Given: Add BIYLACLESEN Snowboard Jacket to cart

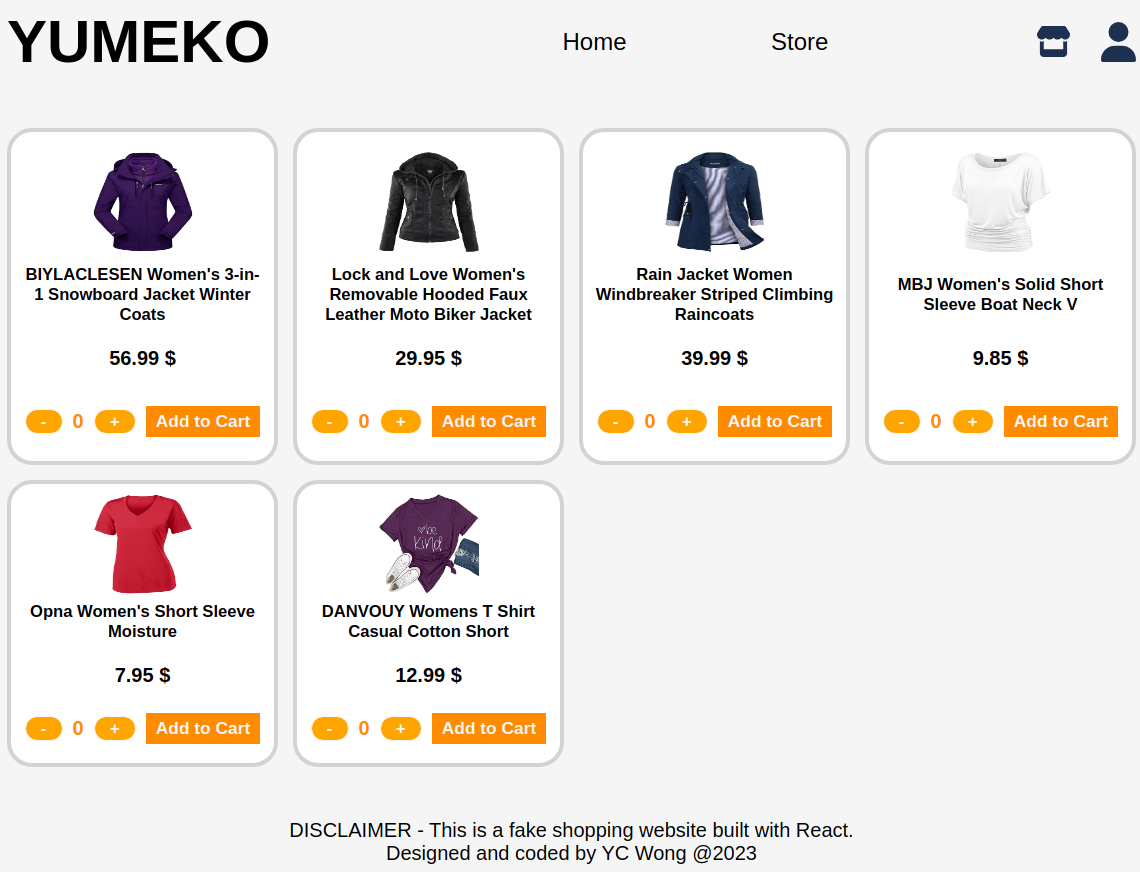Looking at the screenshot, I should pyautogui.click(x=203, y=422).
